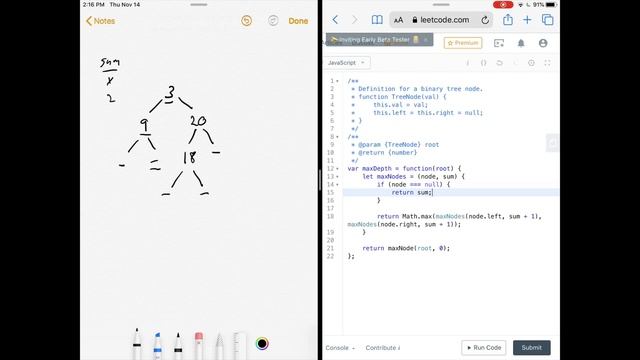640x360 pixels.
Task: Collapse code fold at line 14
Action: [x=338, y=184]
